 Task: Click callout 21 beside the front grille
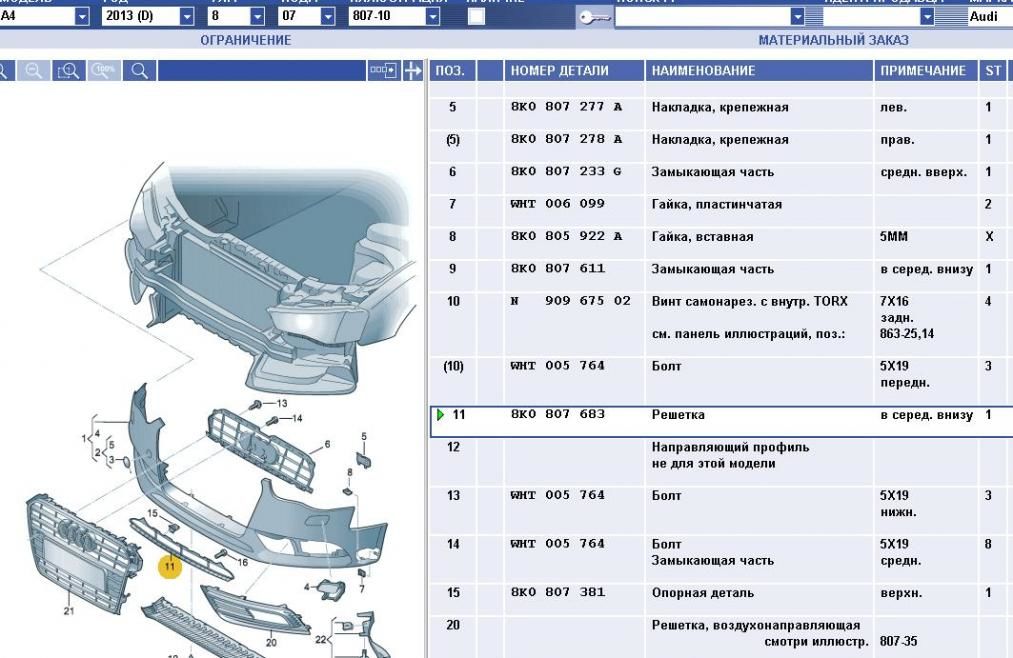point(68,610)
